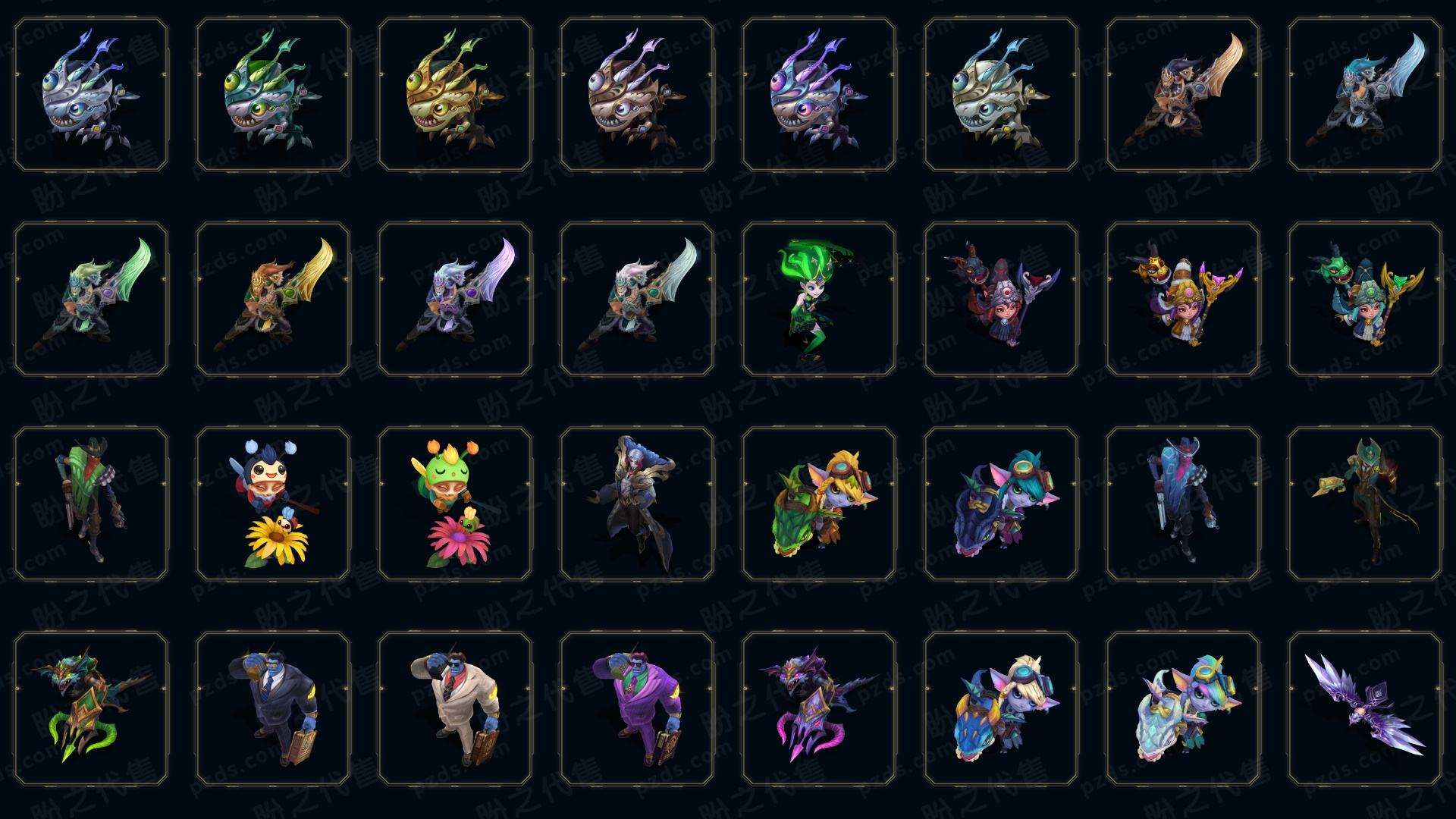This screenshot has height=819, width=1456.
Task: Pick the purple-eyed fish chroma skin
Action: click(x=819, y=94)
